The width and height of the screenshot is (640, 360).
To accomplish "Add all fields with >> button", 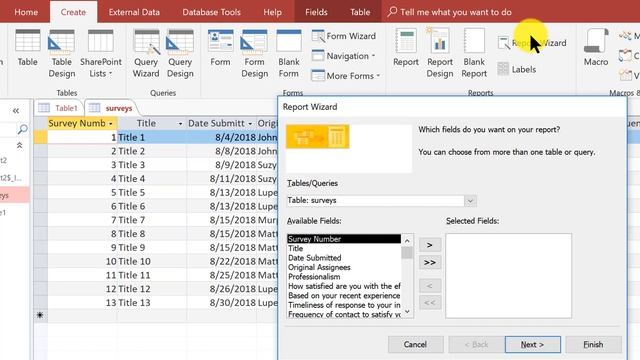I will pos(430,262).
